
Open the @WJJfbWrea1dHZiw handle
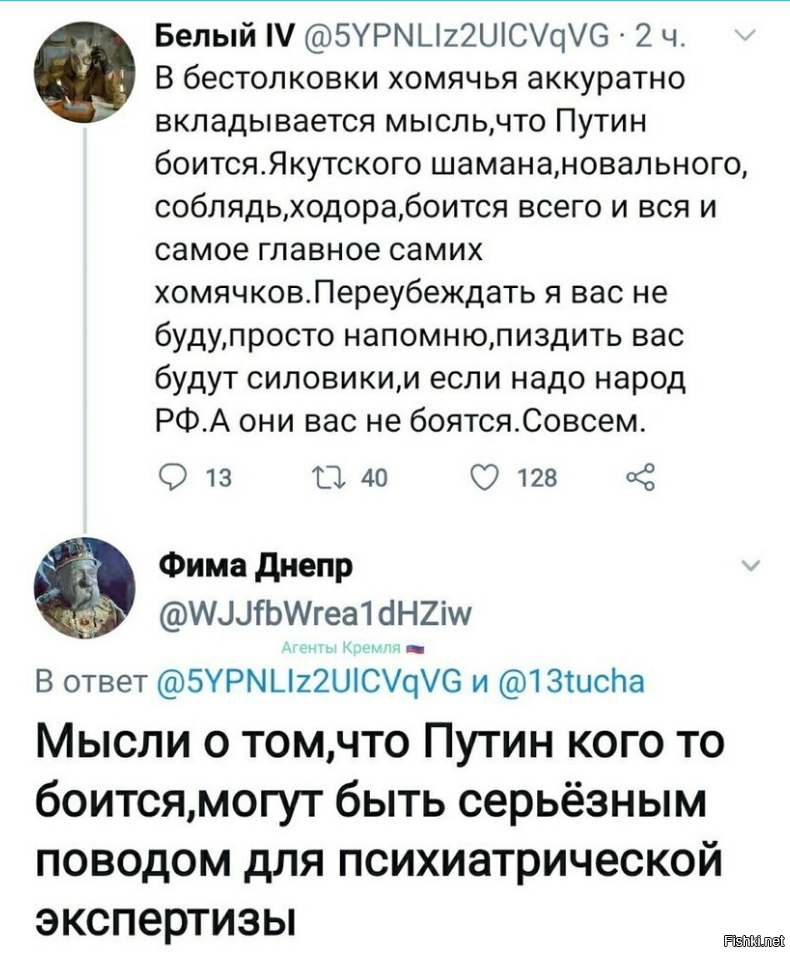coord(315,613)
